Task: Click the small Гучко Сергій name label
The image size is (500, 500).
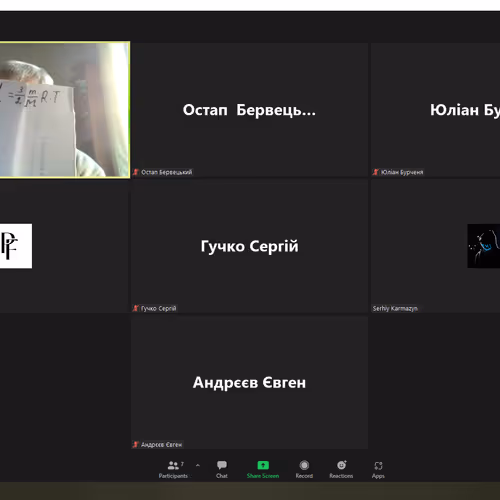Action: point(158,308)
